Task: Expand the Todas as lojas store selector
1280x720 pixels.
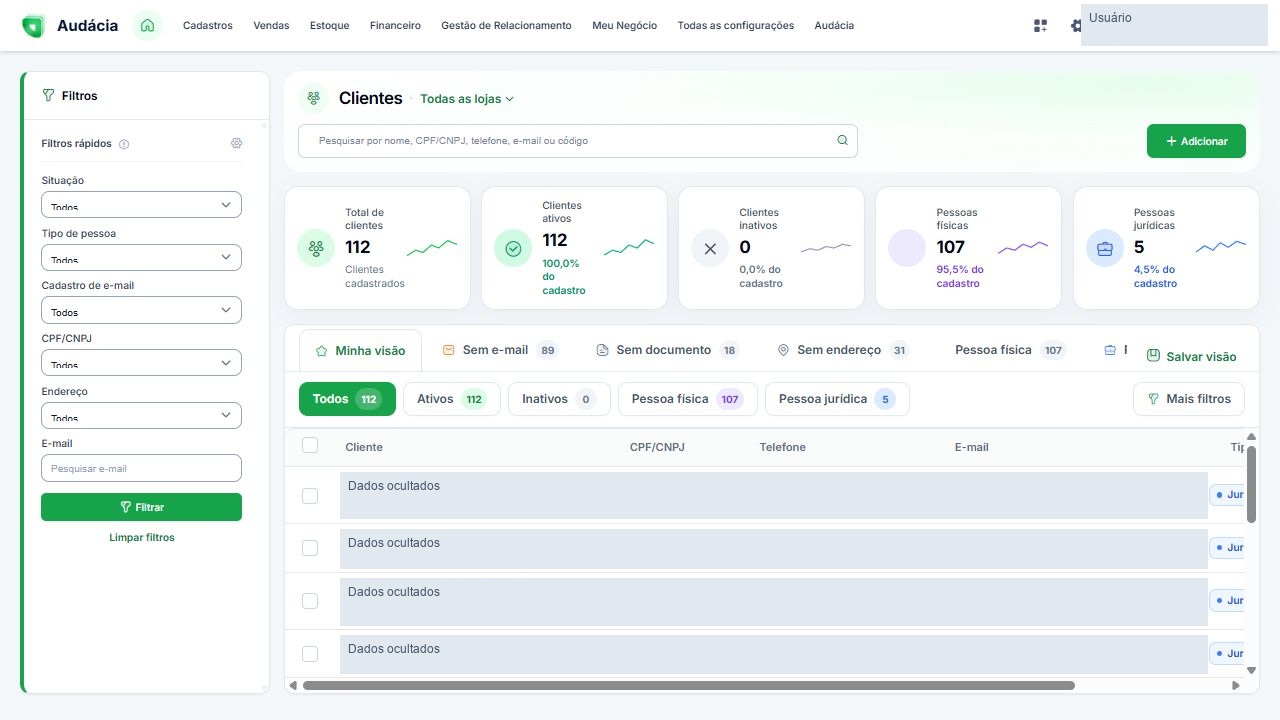Action: point(467,99)
